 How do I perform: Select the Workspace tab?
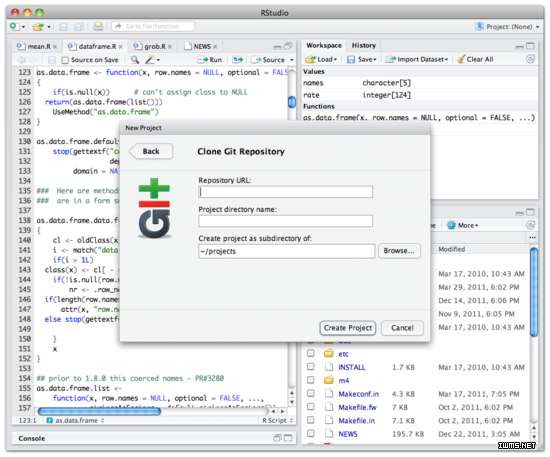(324, 46)
